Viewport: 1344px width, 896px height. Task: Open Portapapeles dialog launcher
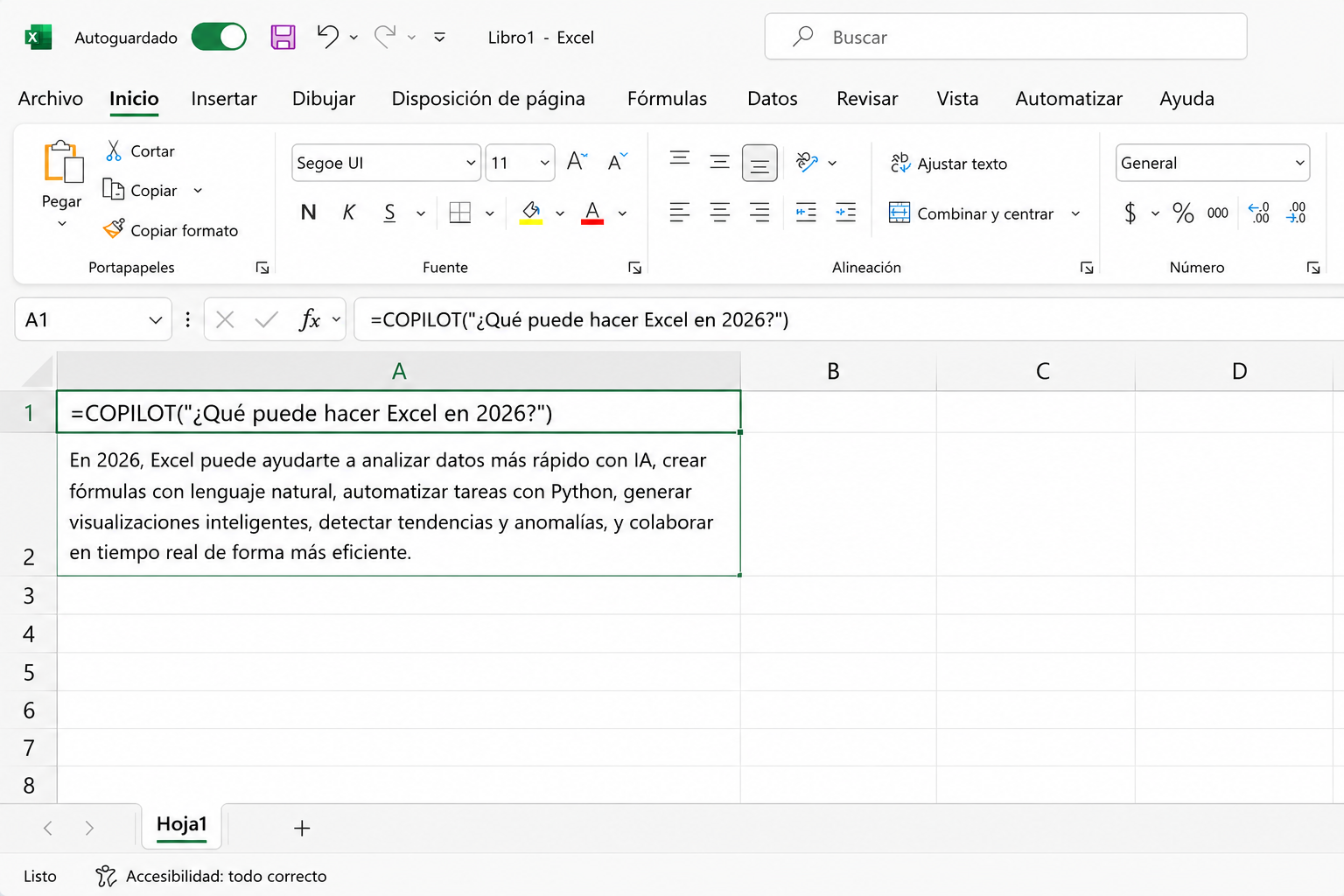point(262,268)
